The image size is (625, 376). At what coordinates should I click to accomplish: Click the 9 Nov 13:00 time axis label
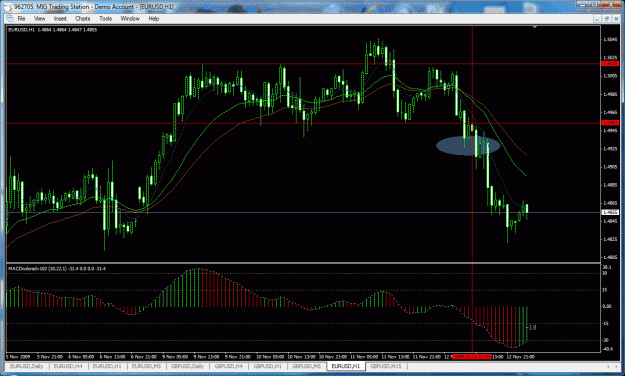tap(206, 357)
